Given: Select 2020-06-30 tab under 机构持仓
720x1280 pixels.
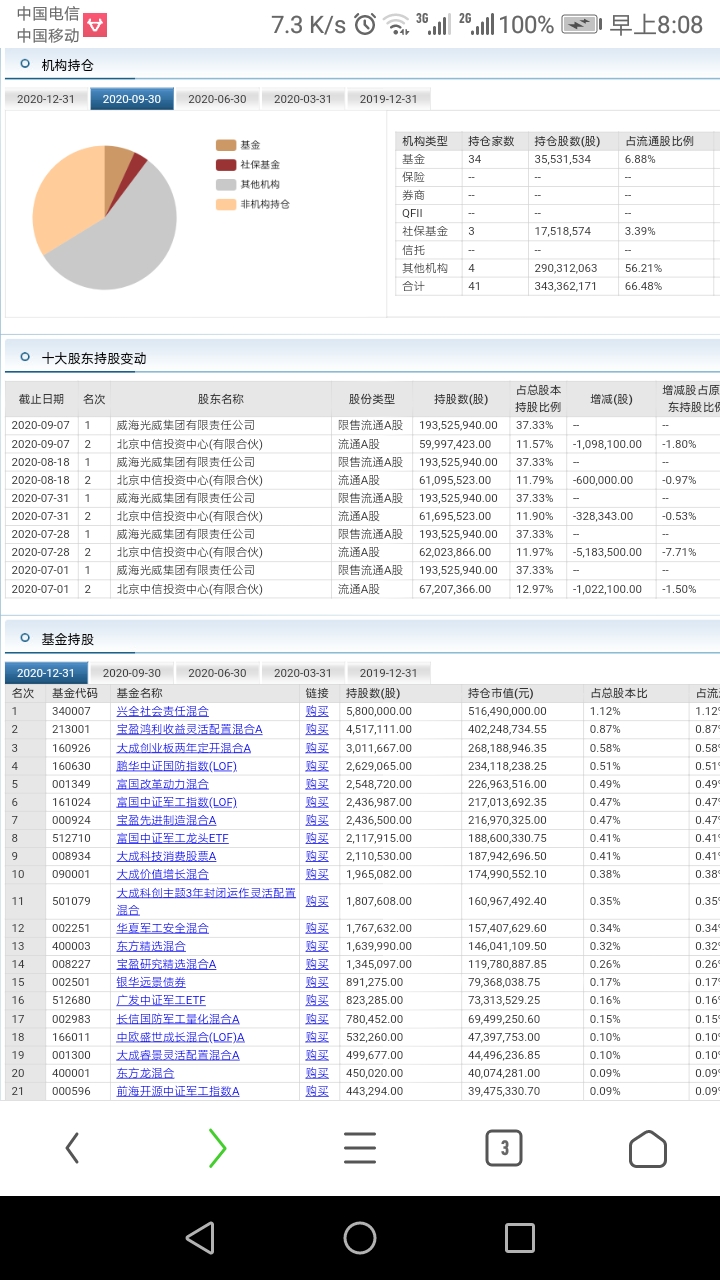Looking at the screenshot, I should [217, 99].
